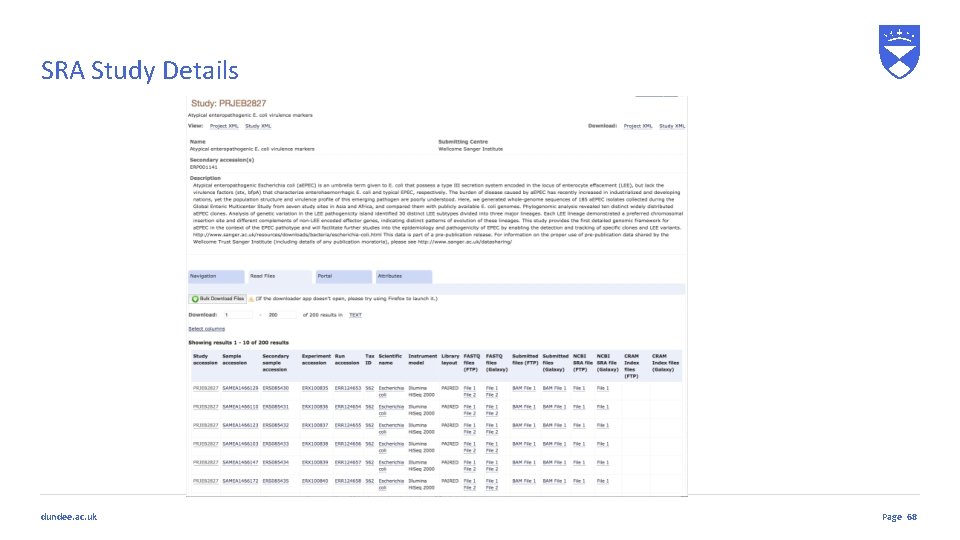
Task: Select the Attributes tab
Action: point(404,277)
